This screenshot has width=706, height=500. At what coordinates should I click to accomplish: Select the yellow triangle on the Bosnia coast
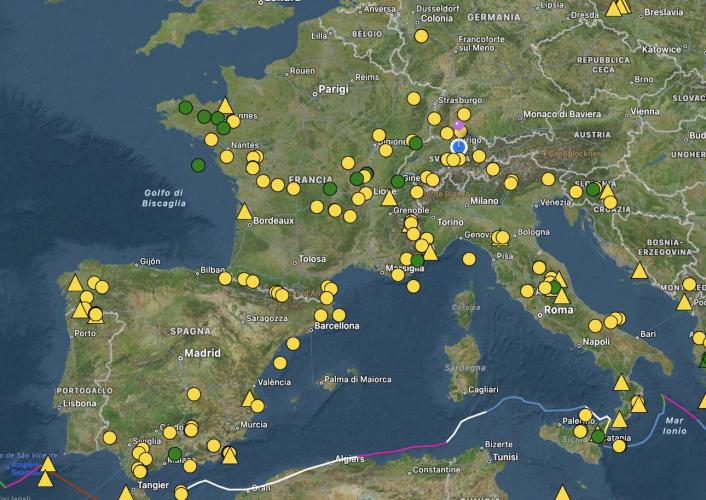[x=639, y=271]
